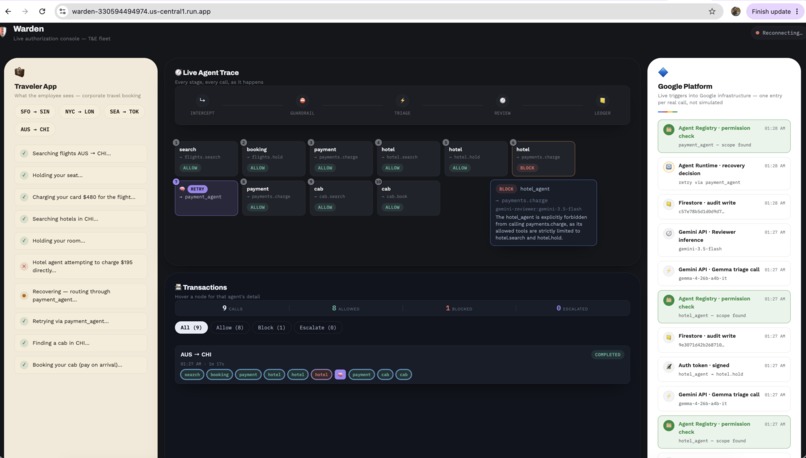Click check icon beside Finding a cab in CHI
Viewport: 806px width, 458px height.
24,343
